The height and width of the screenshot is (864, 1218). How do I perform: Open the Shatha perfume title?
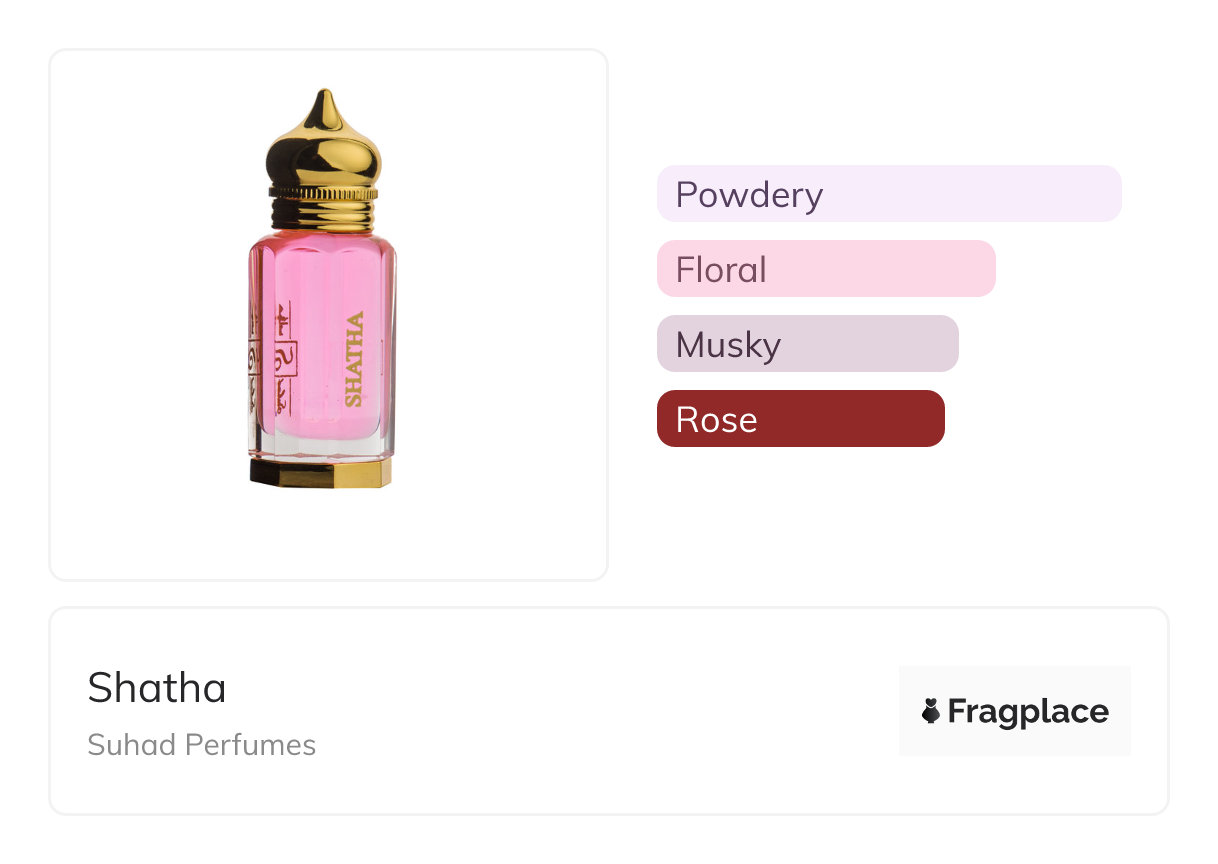(157, 688)
